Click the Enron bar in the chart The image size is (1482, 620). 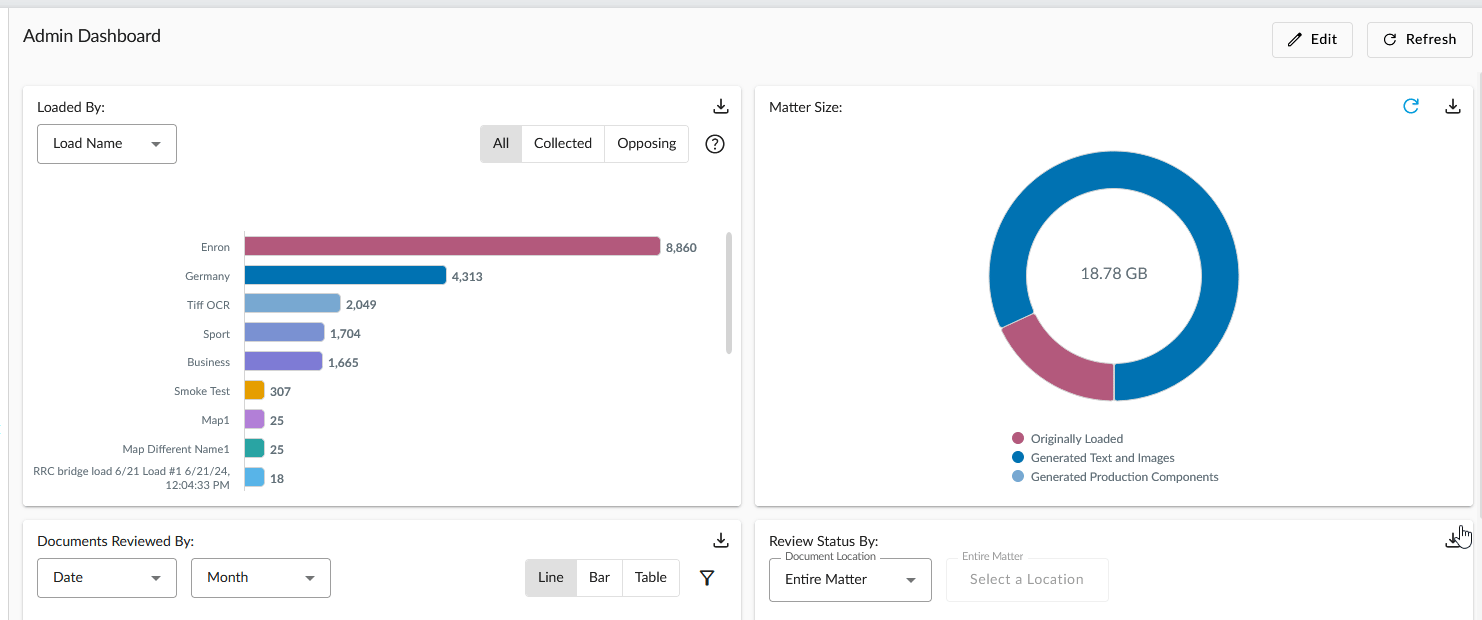coord(450,246)
